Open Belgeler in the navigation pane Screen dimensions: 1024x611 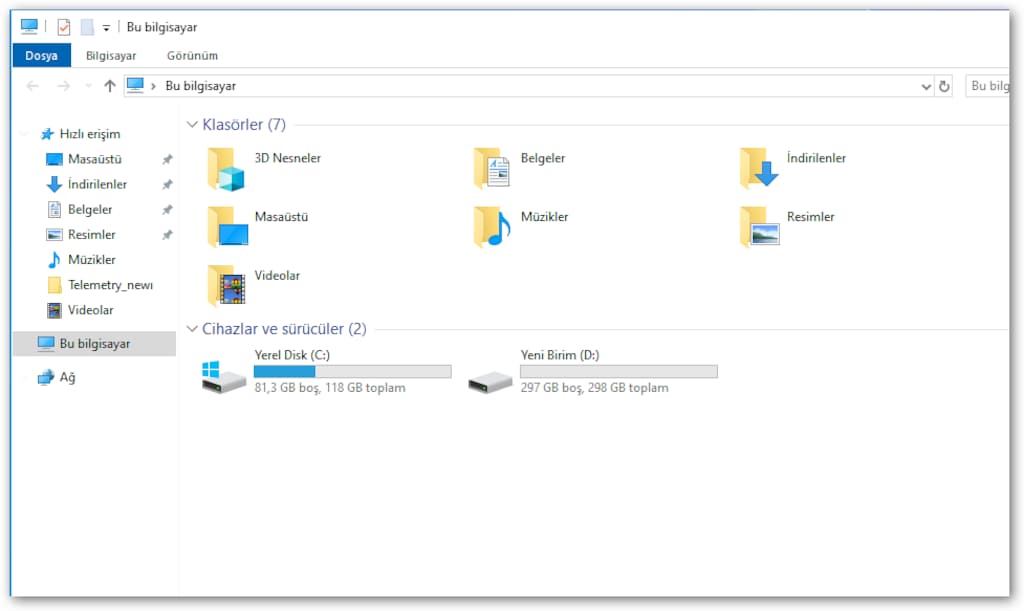tap(80, 210)
